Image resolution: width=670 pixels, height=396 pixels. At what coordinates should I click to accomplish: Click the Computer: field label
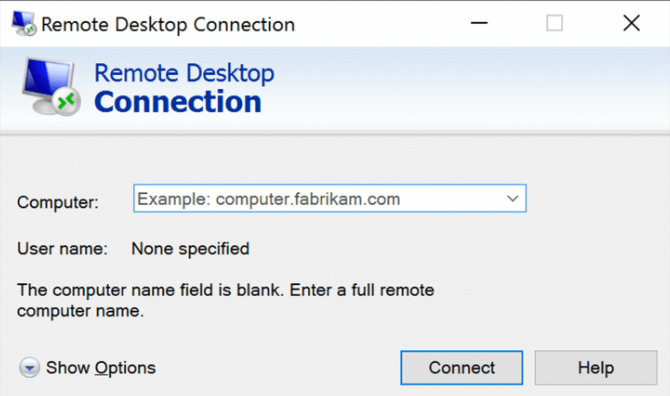click(x=58, y=202)
